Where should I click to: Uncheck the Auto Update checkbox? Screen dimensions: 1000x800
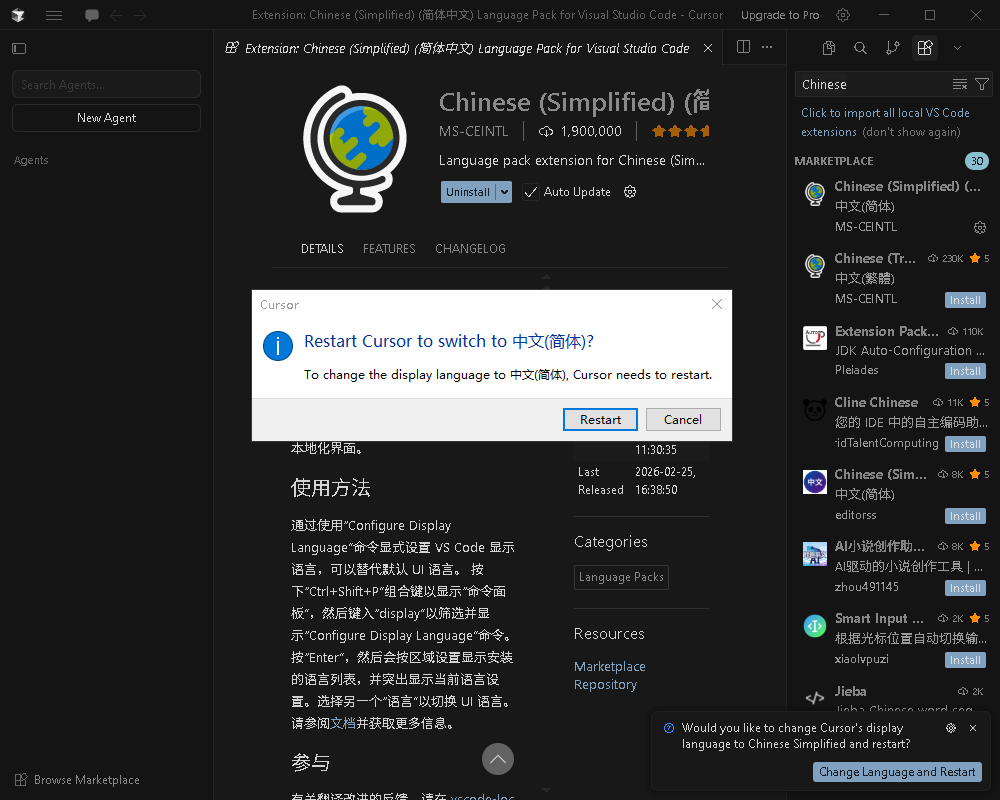[x=531, y=192]
